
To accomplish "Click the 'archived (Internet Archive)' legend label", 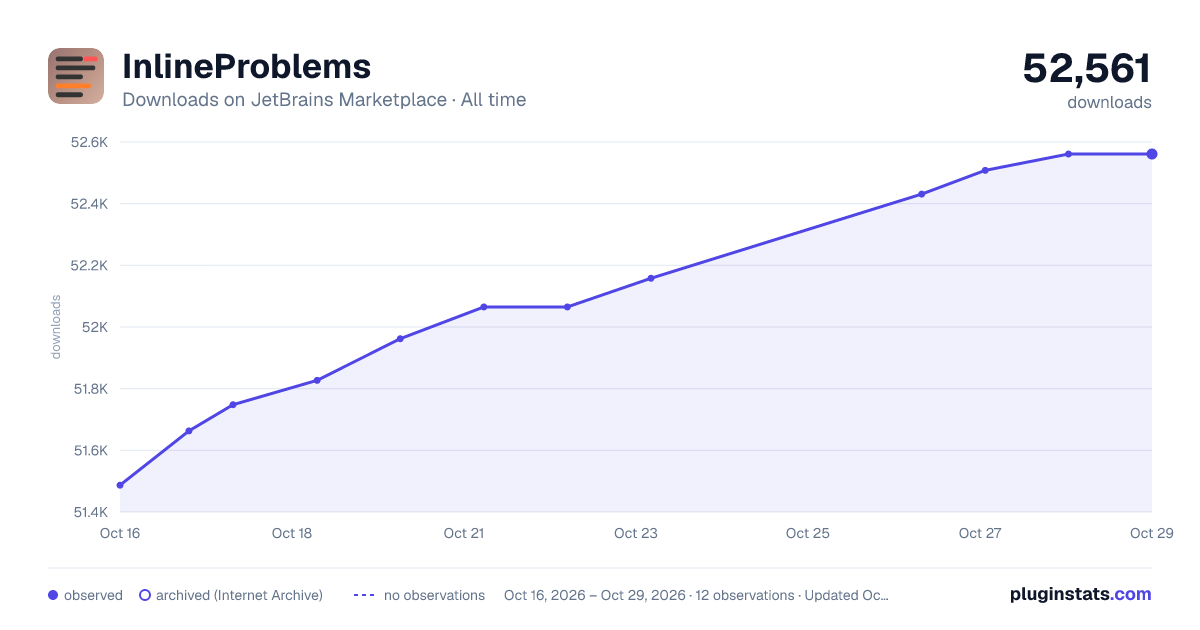I will [x=239, y=595].
